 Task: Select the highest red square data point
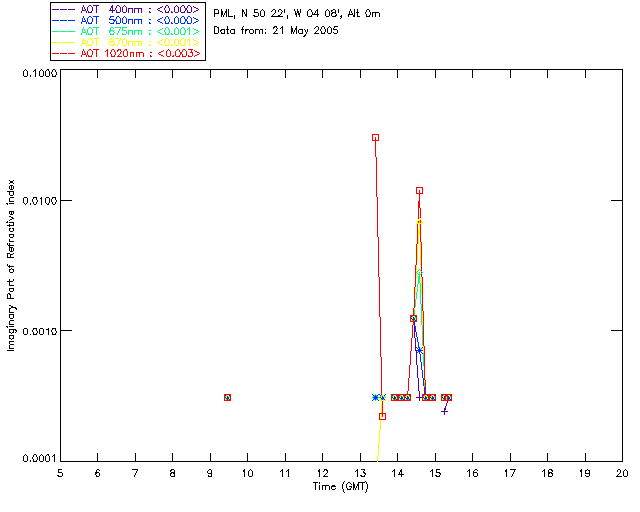tap(376, 138)
